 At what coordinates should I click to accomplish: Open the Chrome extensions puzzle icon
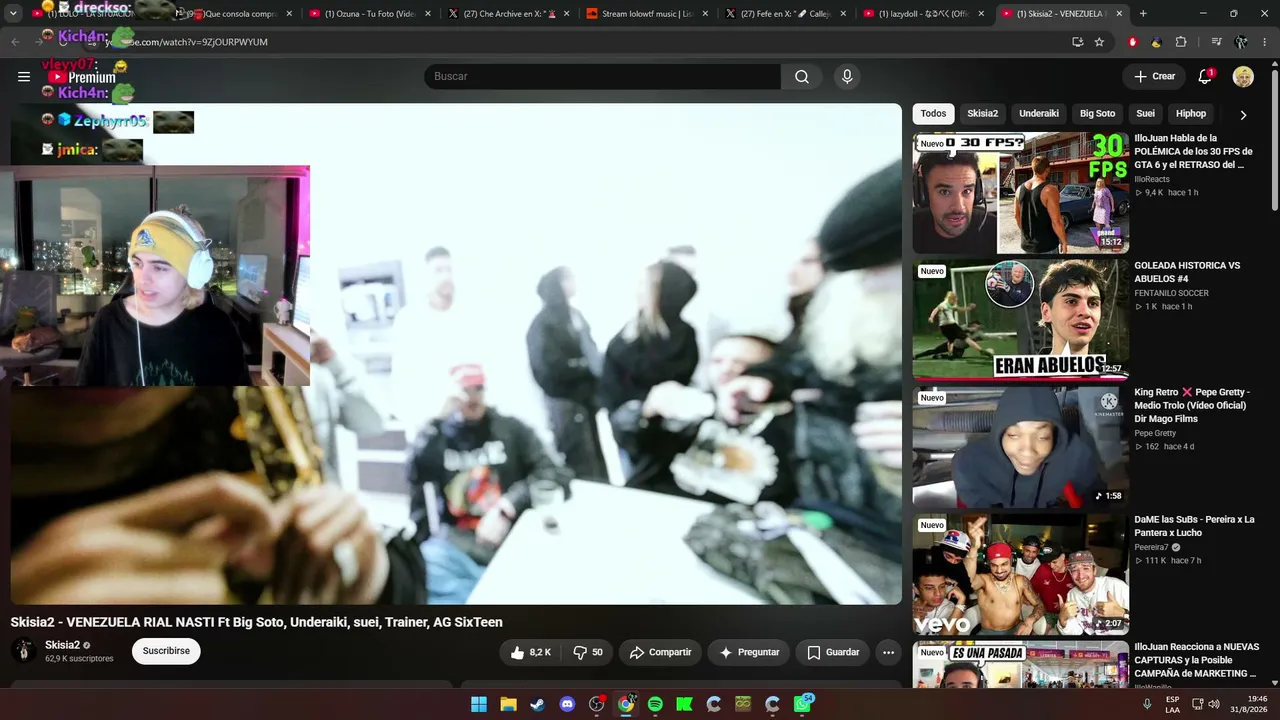point(1181,42)
